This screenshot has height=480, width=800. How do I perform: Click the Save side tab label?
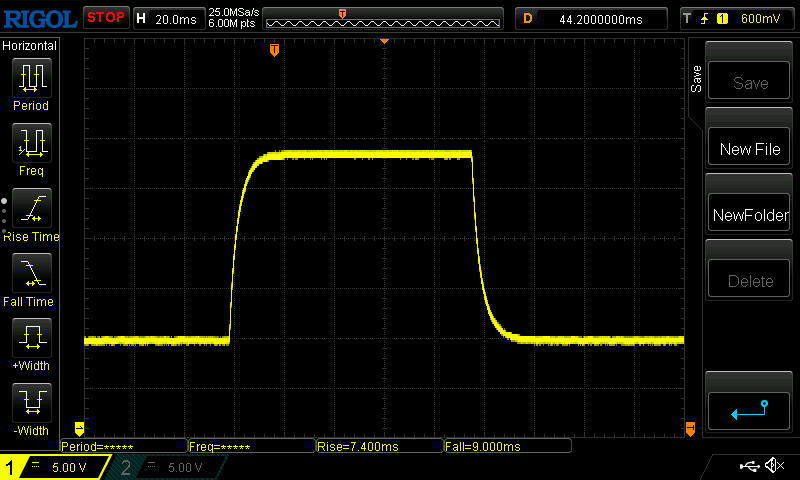695,79
